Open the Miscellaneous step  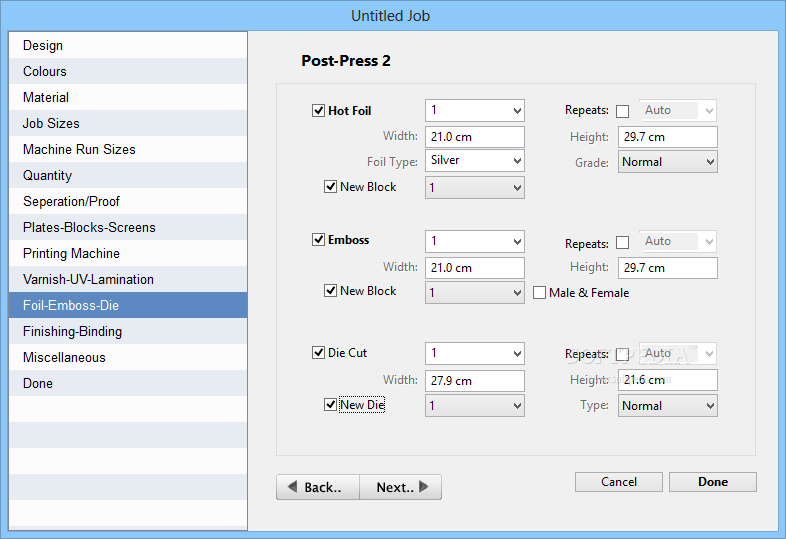128,357
